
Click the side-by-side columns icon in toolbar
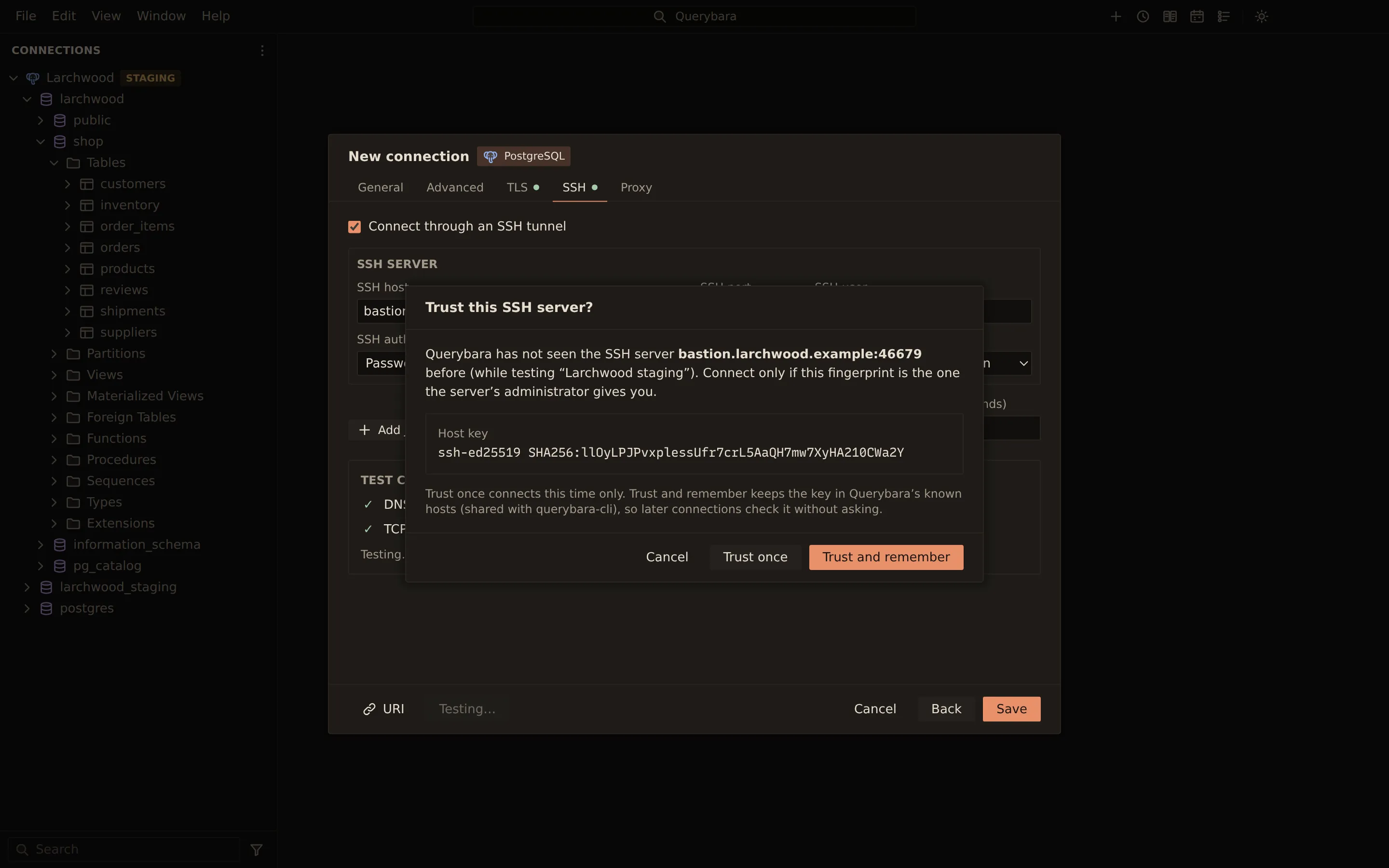tap(1170, 16)
